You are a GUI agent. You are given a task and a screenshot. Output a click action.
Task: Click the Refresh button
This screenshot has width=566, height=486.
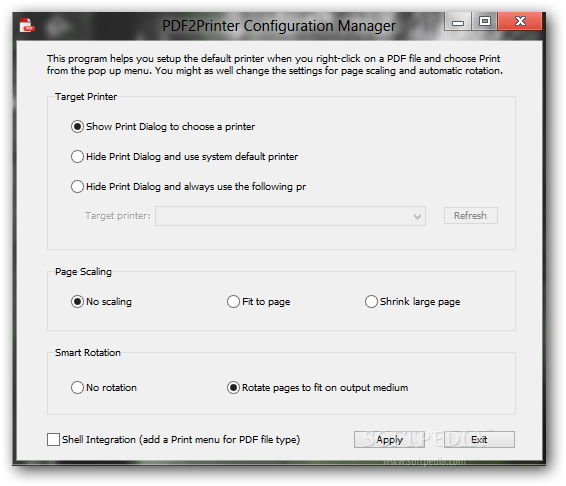(x=471, y=216)
